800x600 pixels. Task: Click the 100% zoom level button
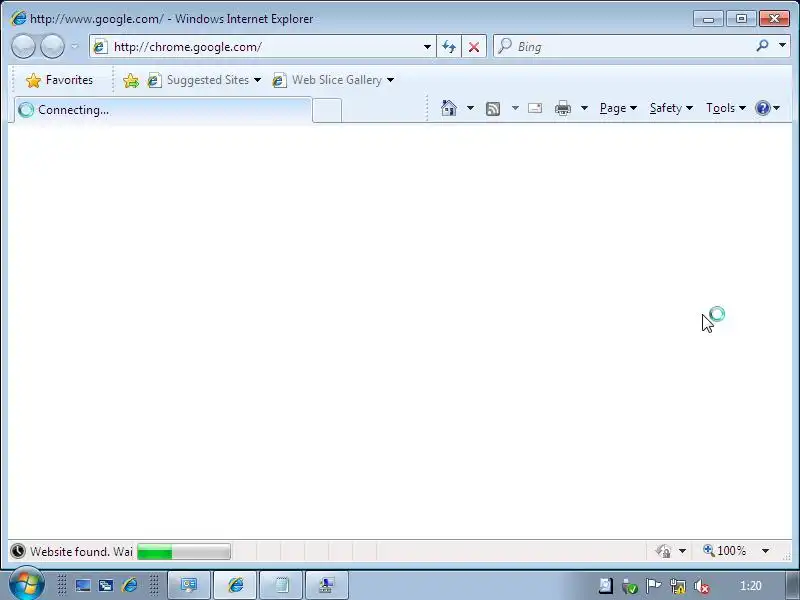[725, 551]
